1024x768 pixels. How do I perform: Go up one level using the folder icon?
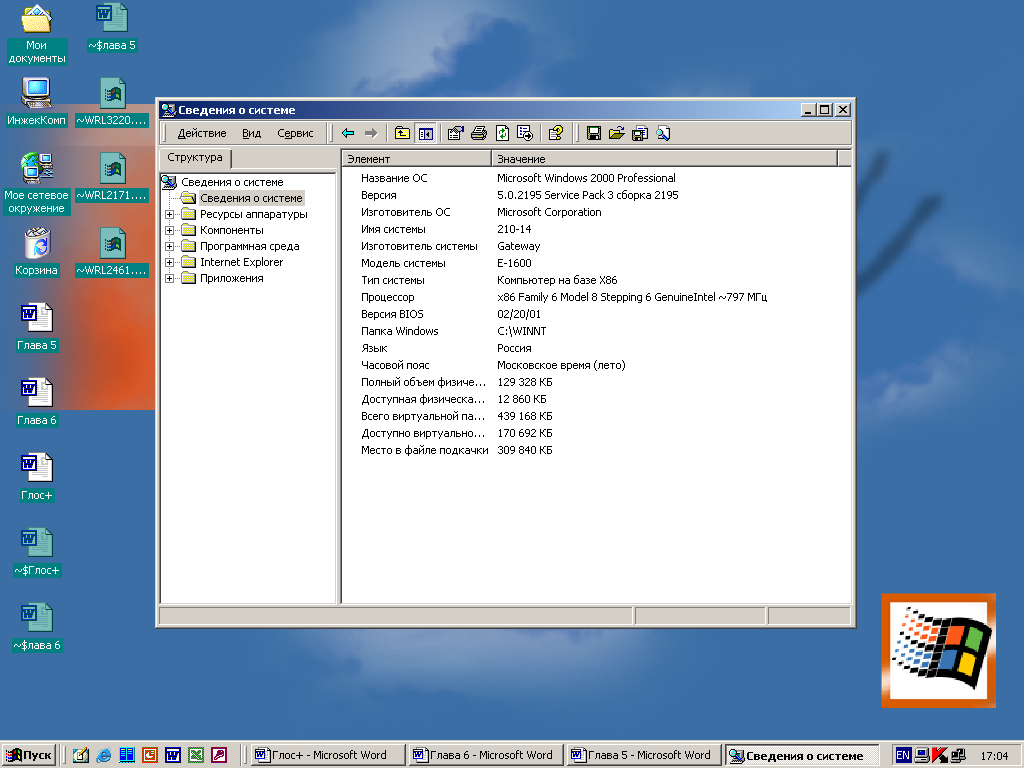point(402,133)
